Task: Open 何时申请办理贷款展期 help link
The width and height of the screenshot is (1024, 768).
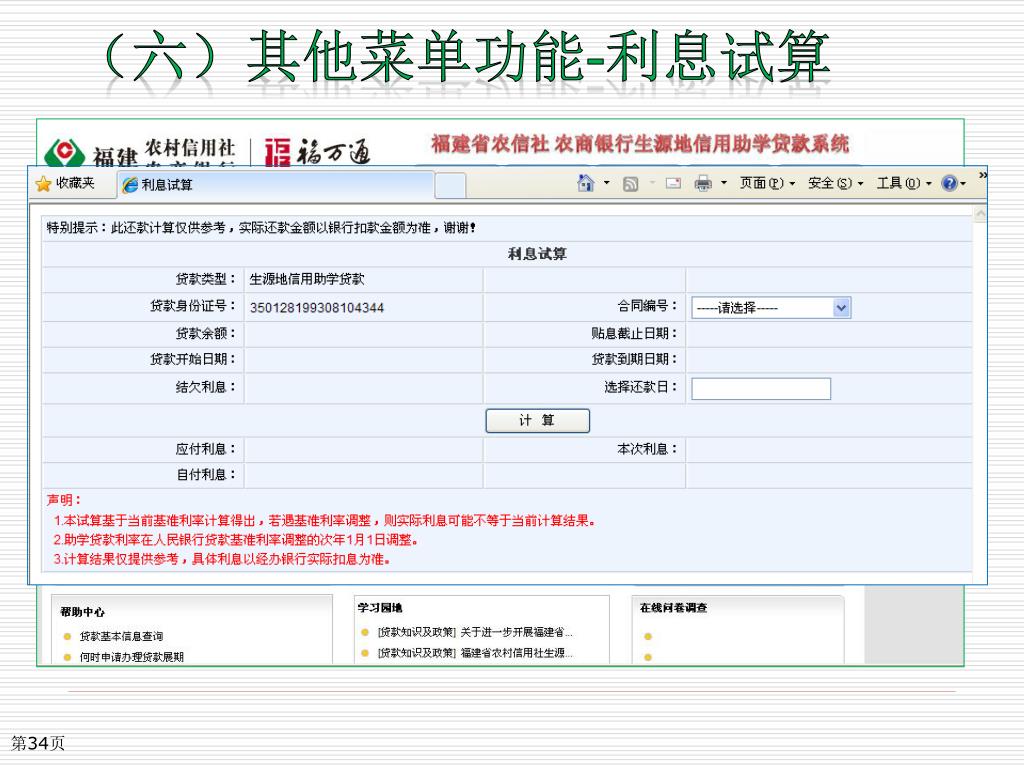Action: 131,657
